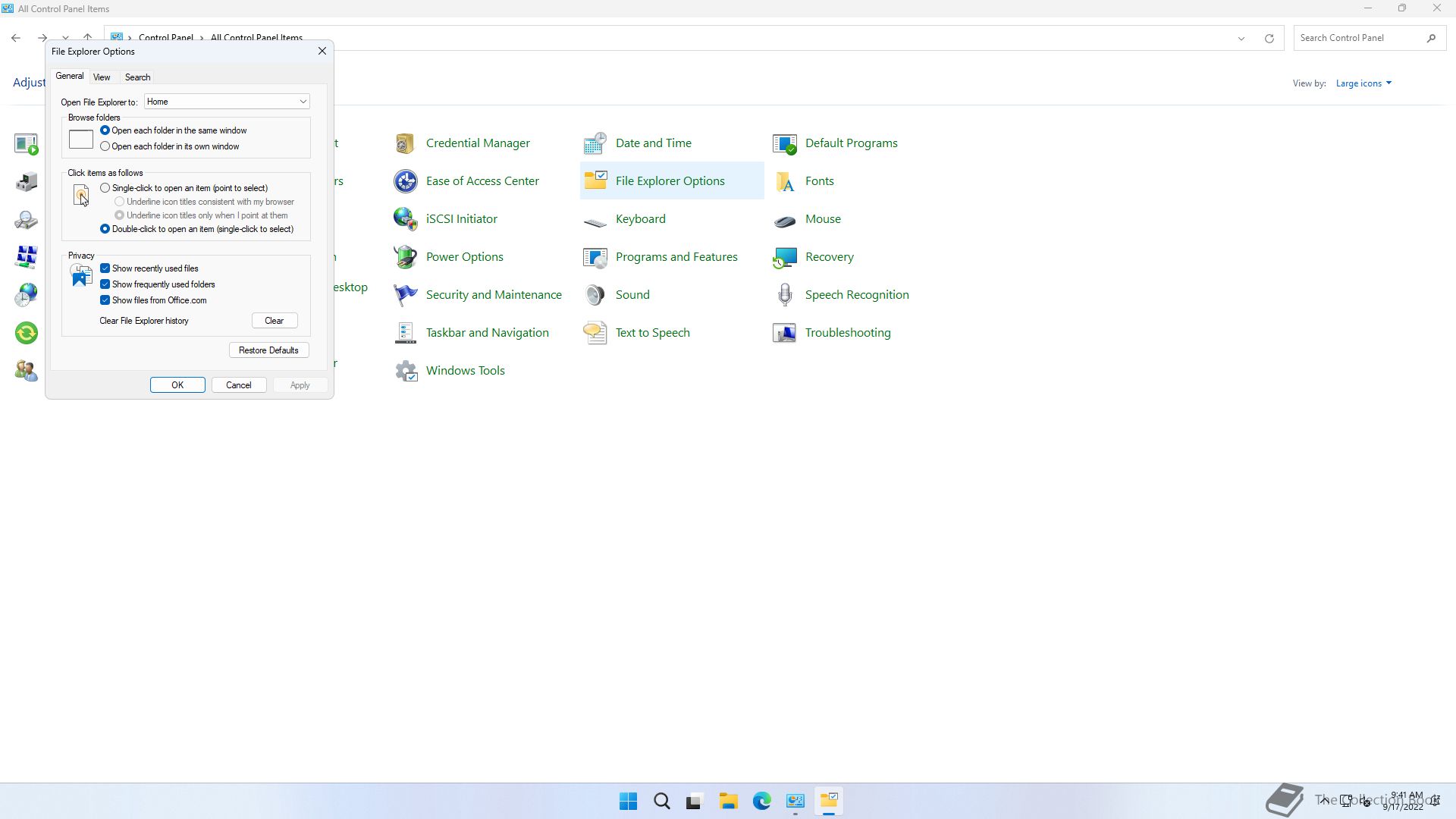Open Security and Maintenance flag icon
The image size is (1456, 819).
(405, 295)
